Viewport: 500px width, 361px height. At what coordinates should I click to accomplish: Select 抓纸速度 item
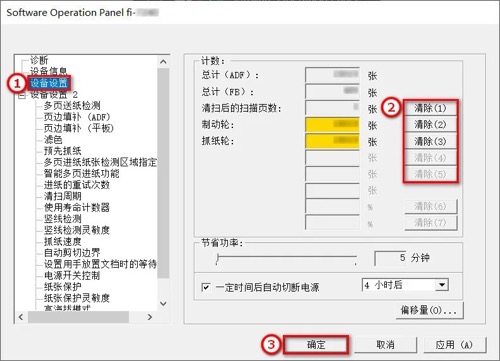tap(62, 241)
